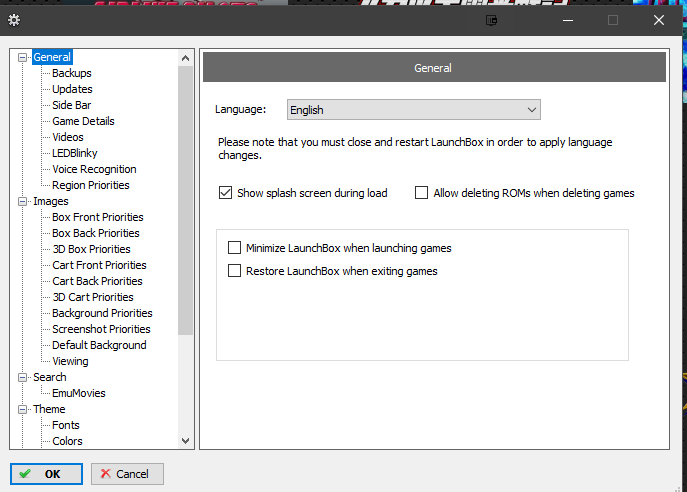Open LEDBlinky settings
Viewport: 687px width, 492px height.
74,153
